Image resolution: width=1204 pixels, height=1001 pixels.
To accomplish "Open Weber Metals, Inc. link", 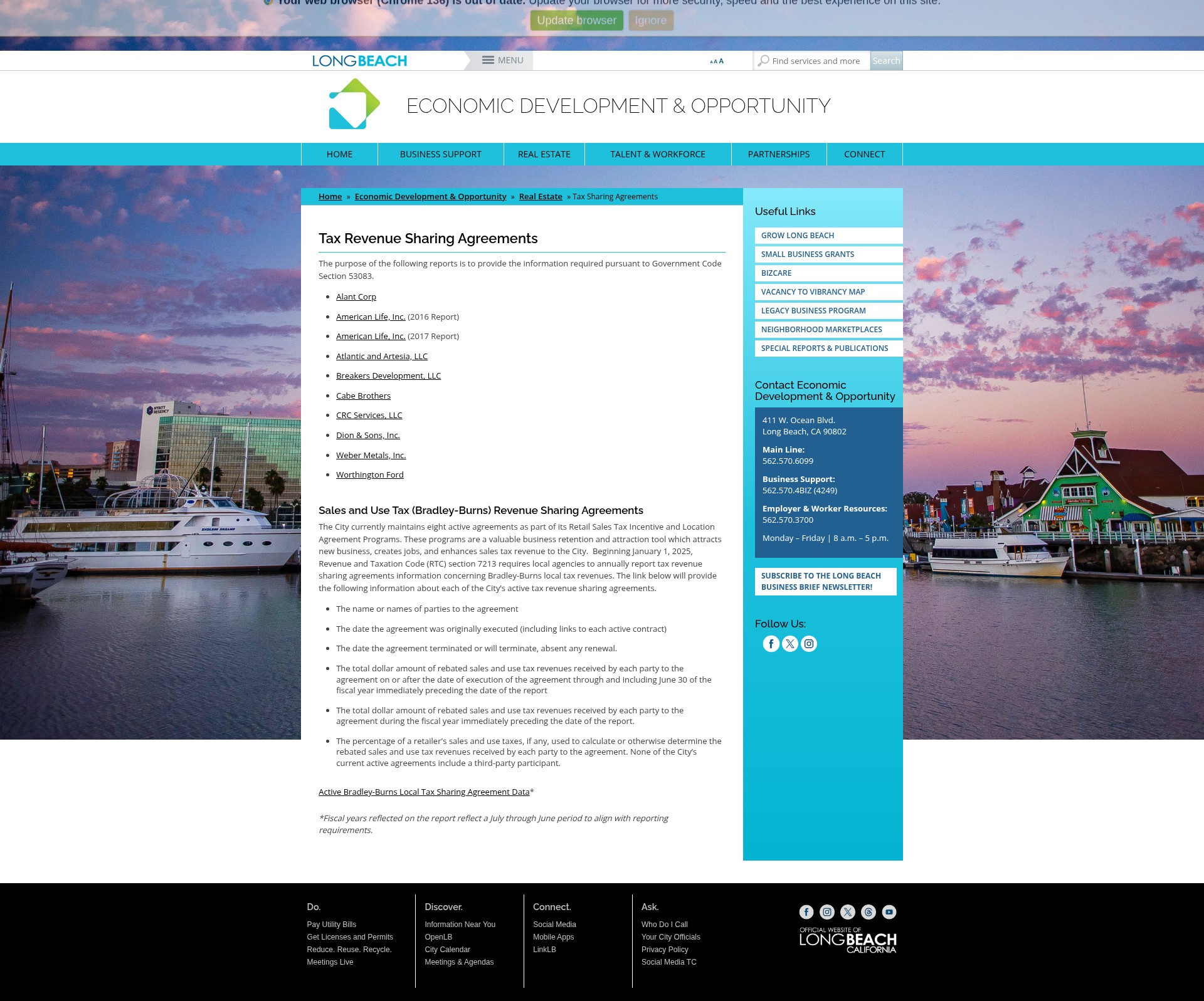I will [x=371, y=456].
